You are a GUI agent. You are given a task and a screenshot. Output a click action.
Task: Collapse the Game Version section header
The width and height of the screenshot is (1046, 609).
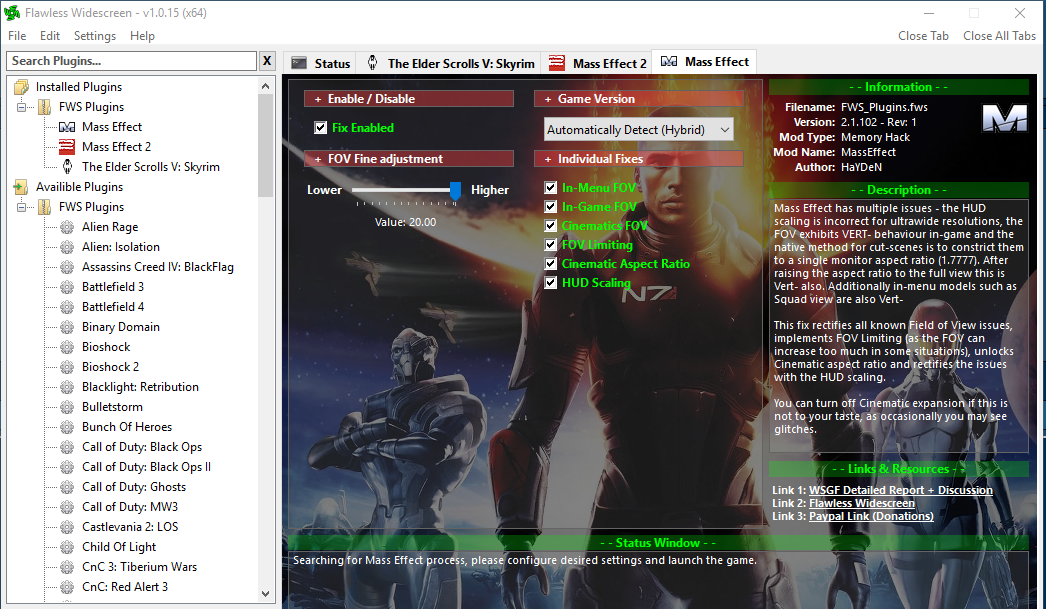tap(638, 99)
